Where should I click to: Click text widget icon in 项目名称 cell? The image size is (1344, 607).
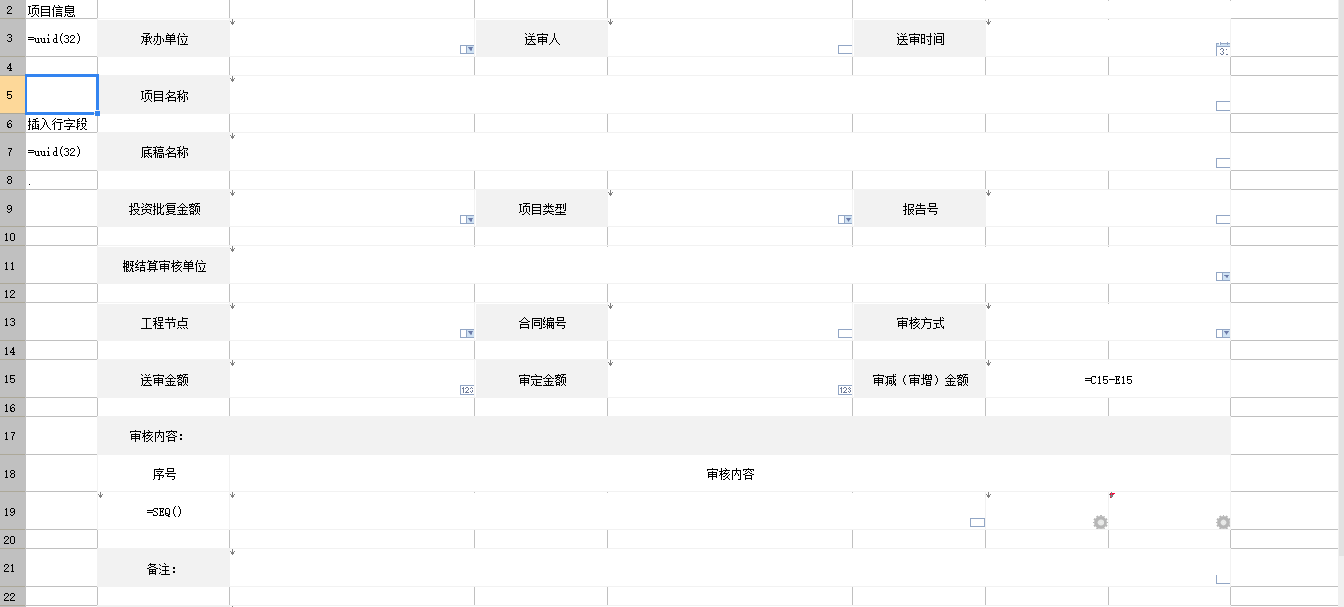coord(1222,106)
